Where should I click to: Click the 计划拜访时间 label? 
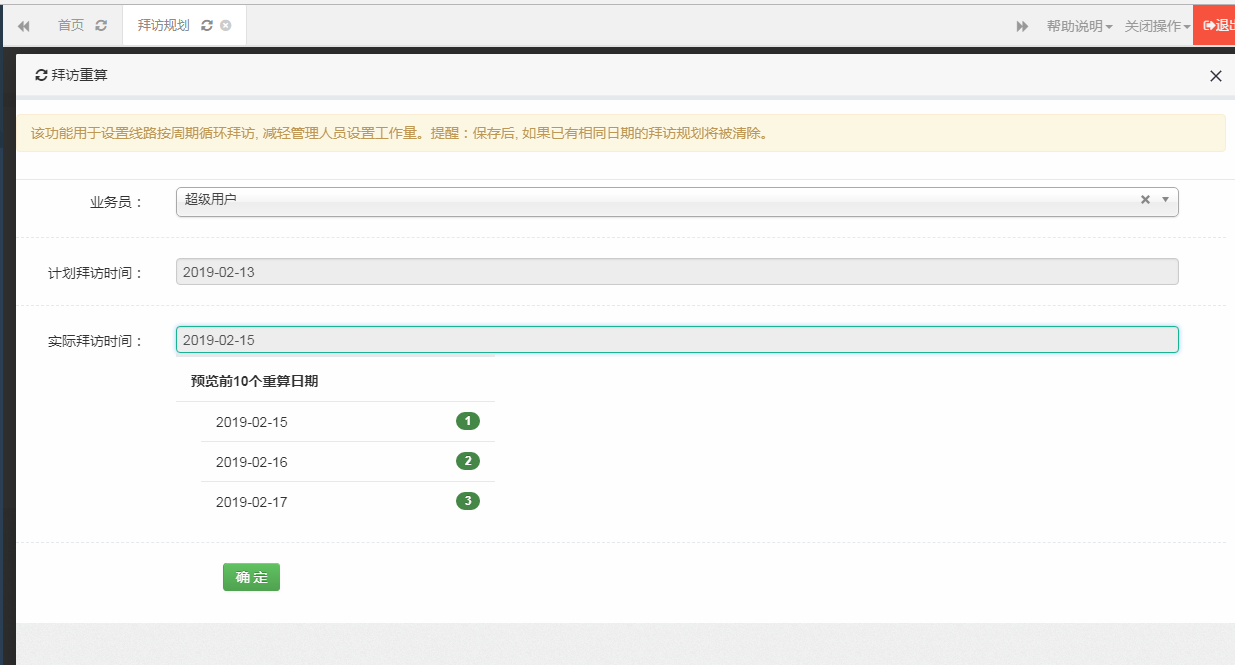tap(96, 273)
